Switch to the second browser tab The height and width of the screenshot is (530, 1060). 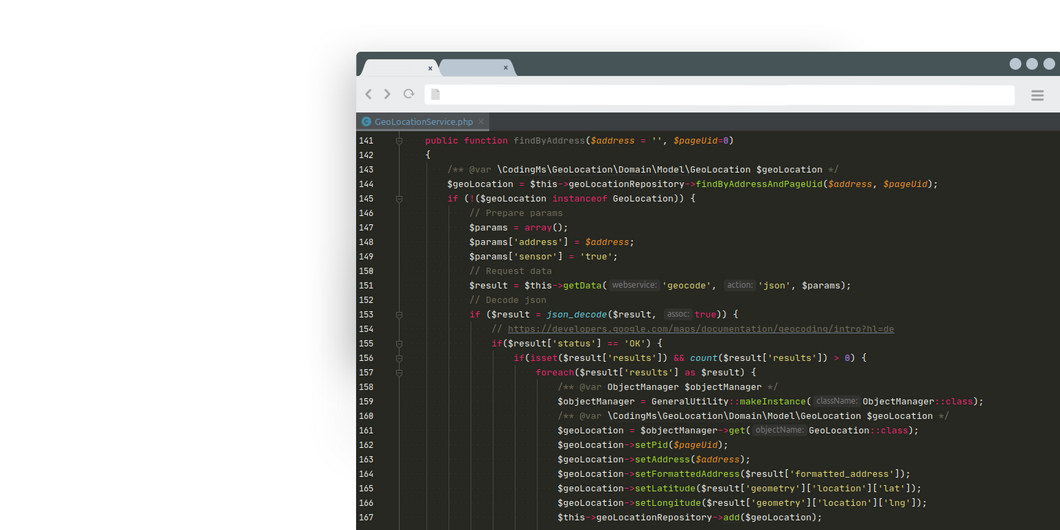point(476,68)
